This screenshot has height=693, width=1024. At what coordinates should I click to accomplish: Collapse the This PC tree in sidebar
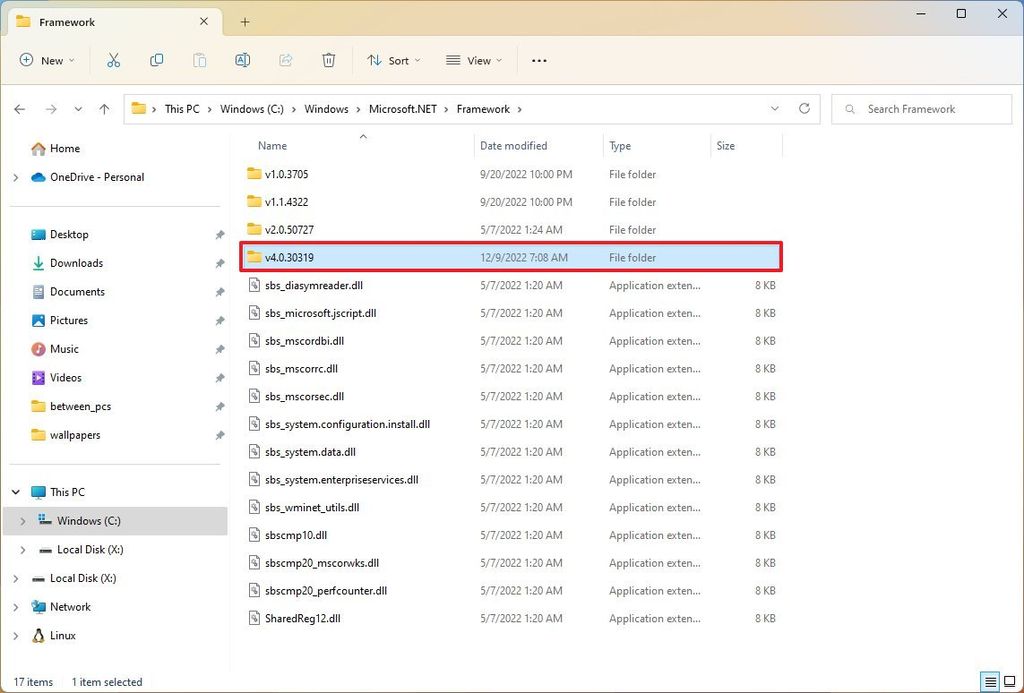(x=16, y=491)
